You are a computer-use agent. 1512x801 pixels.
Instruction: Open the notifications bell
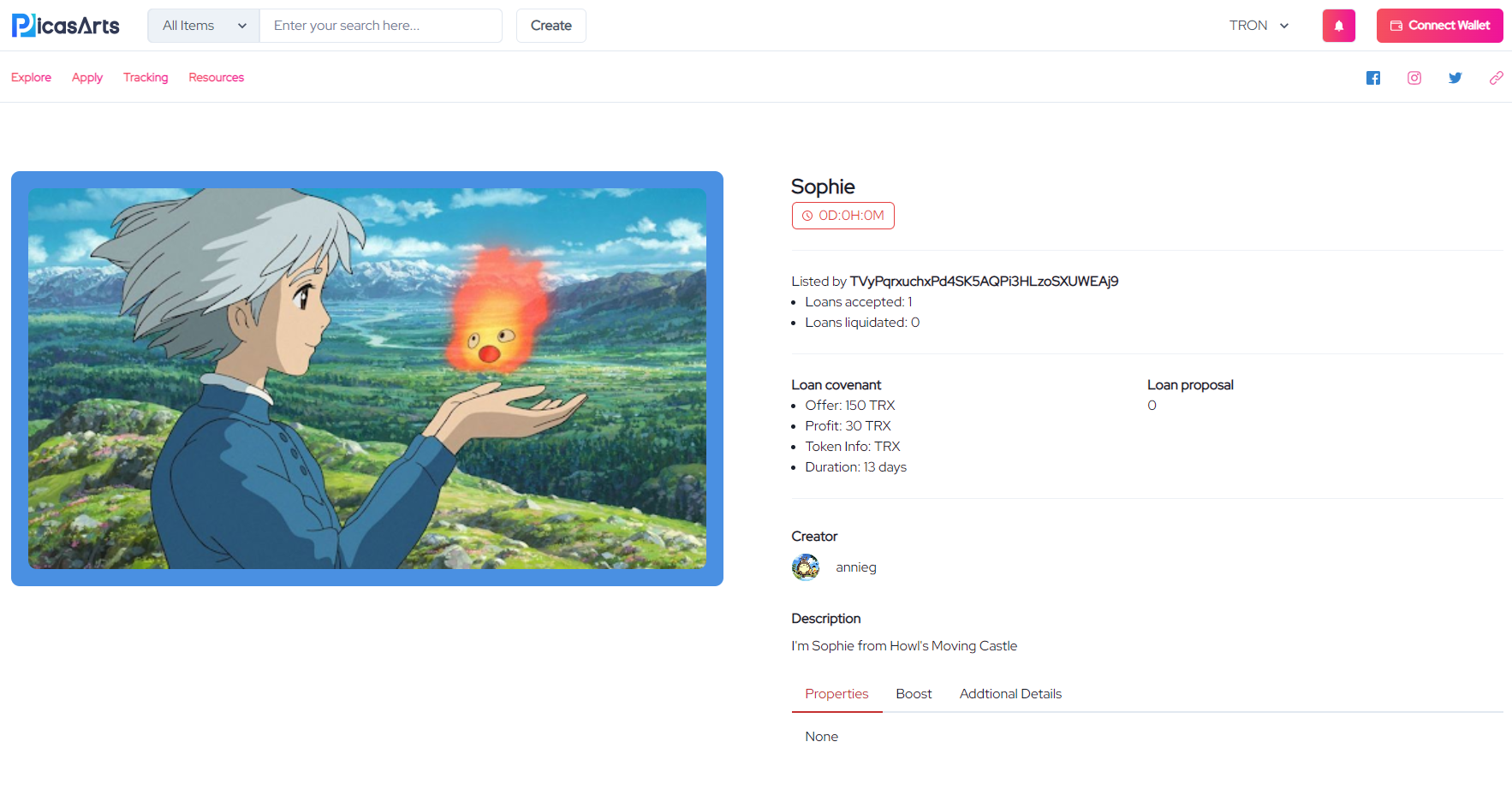[x=1338, y=26]
